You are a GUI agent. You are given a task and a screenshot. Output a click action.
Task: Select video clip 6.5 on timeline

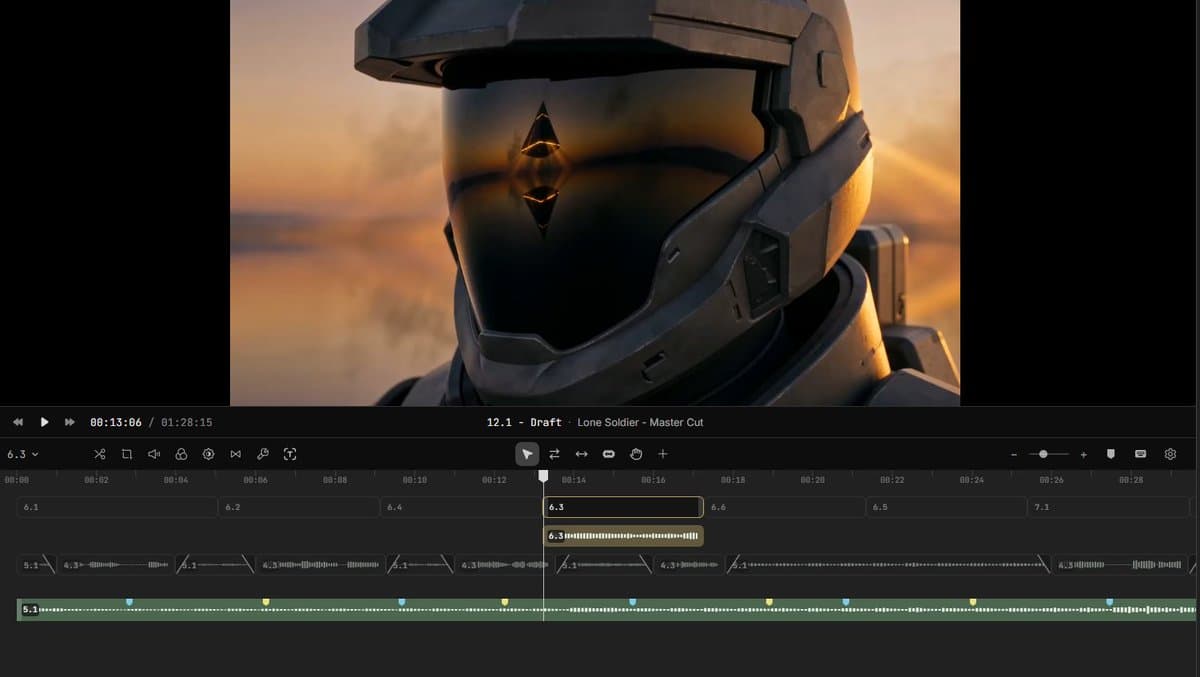(947, 507)
